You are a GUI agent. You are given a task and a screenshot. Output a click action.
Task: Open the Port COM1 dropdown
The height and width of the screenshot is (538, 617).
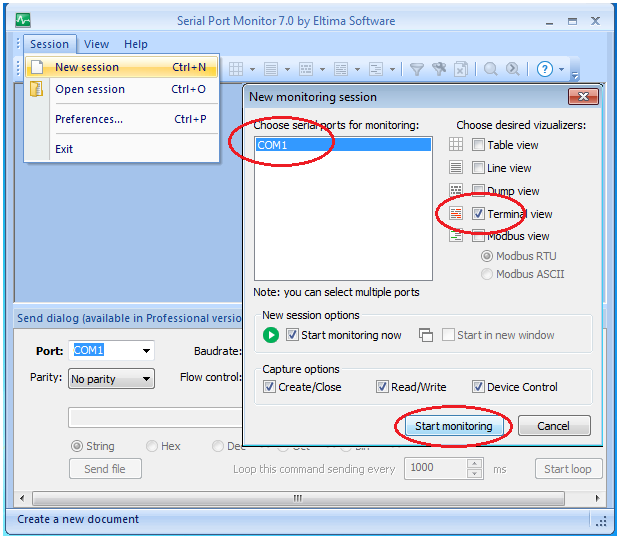tap(146, 351)
